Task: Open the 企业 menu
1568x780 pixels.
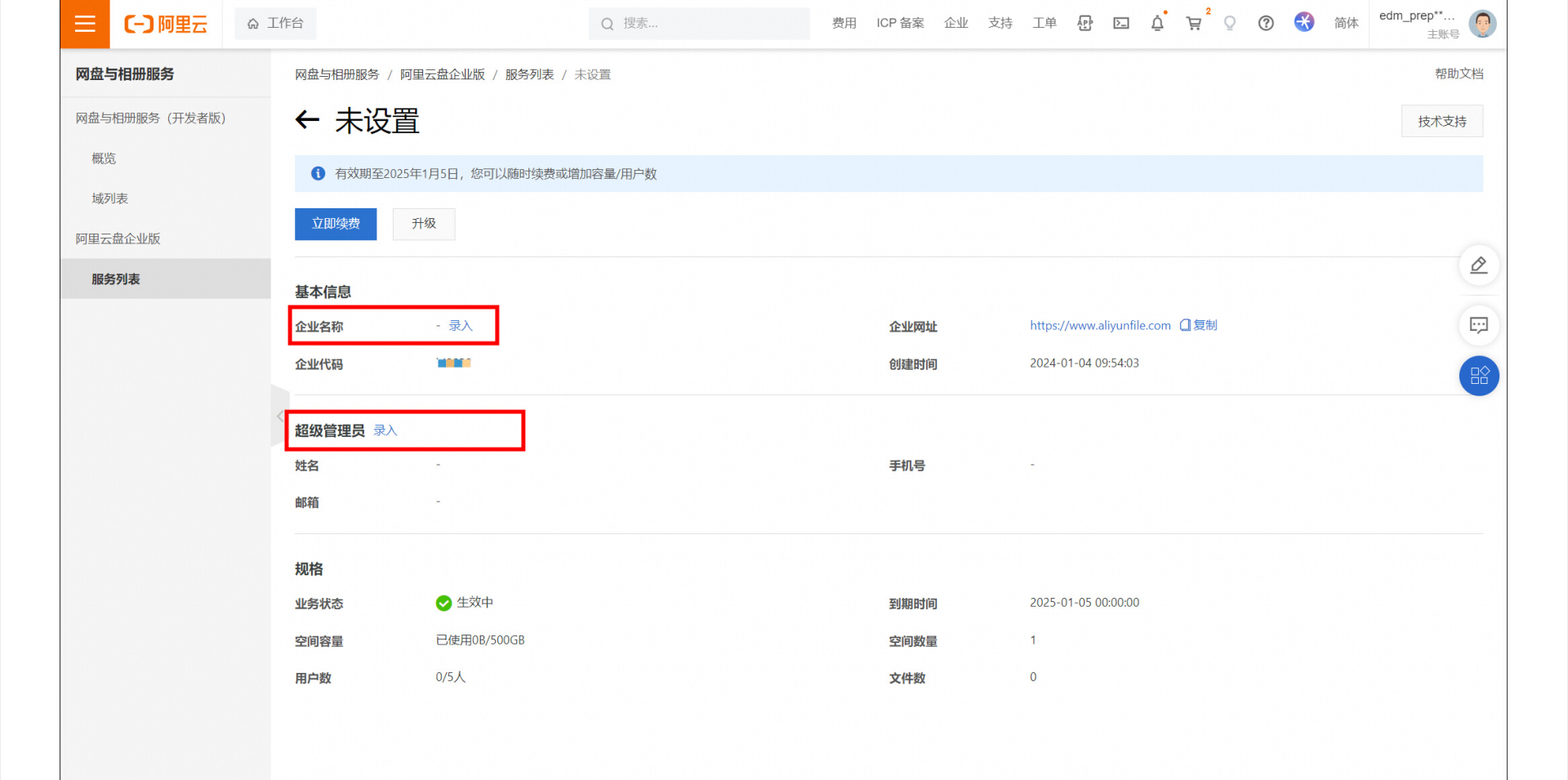Action: [x=956, y=24]
